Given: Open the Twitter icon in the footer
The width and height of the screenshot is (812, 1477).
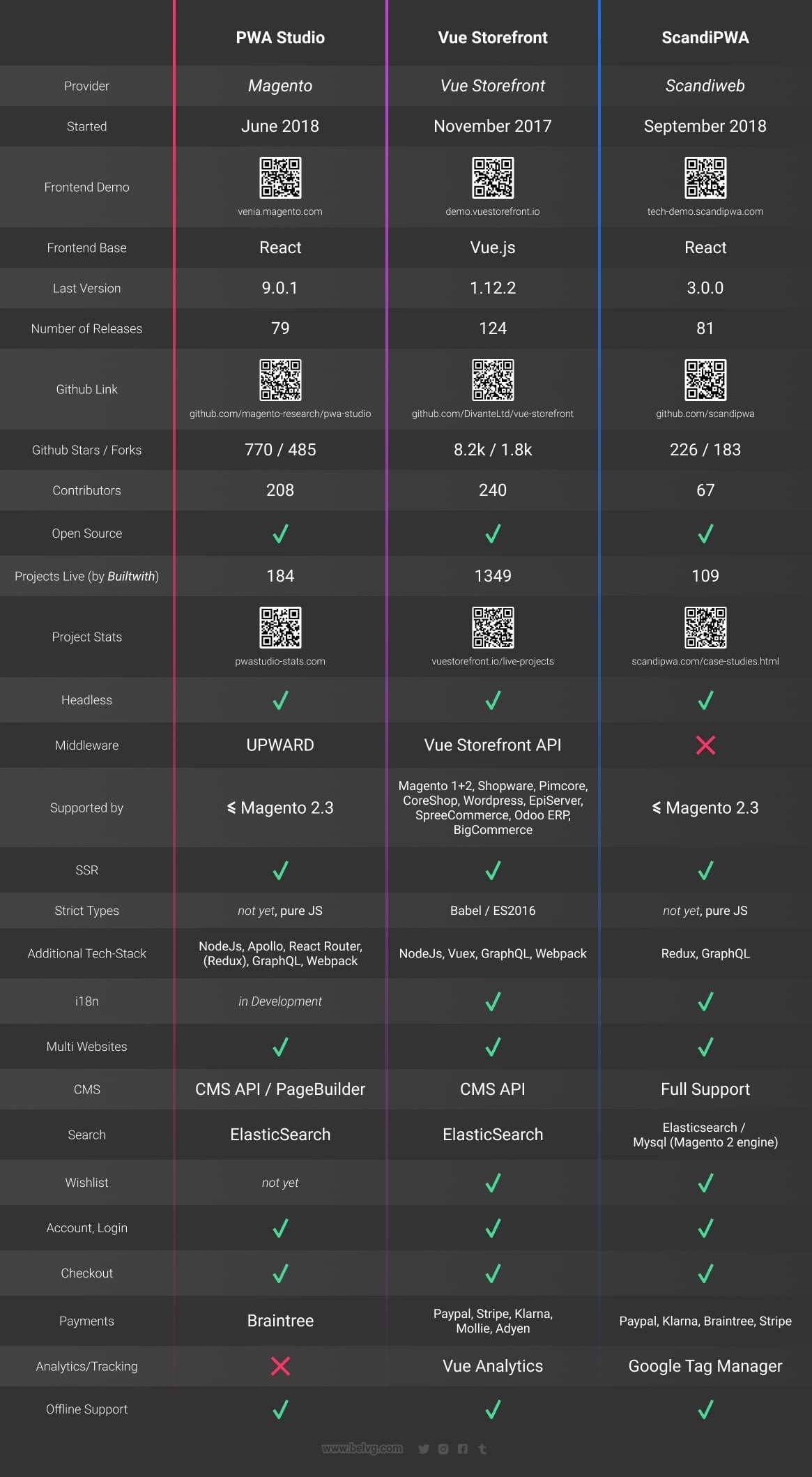Looking at the screenshot, I should pos(424,1449).
